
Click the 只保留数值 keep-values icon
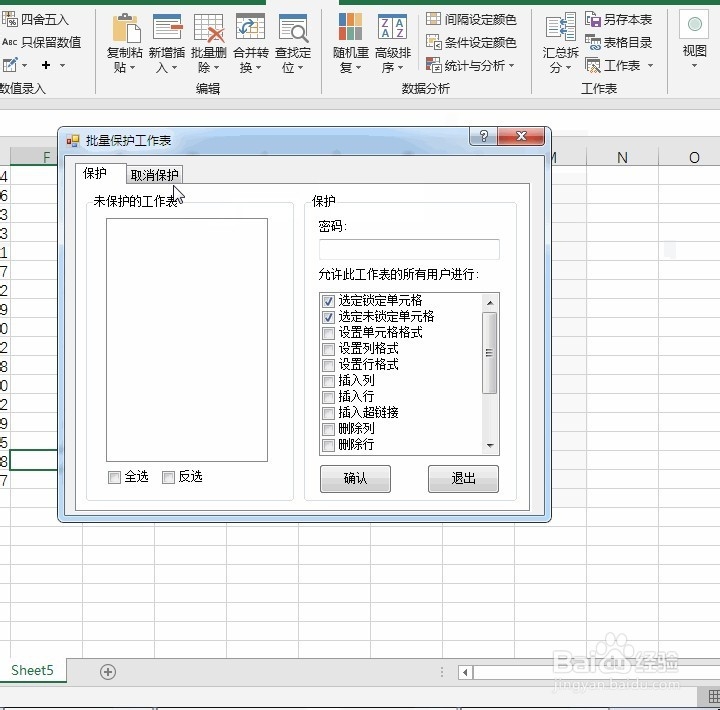[x=10, y=42]
